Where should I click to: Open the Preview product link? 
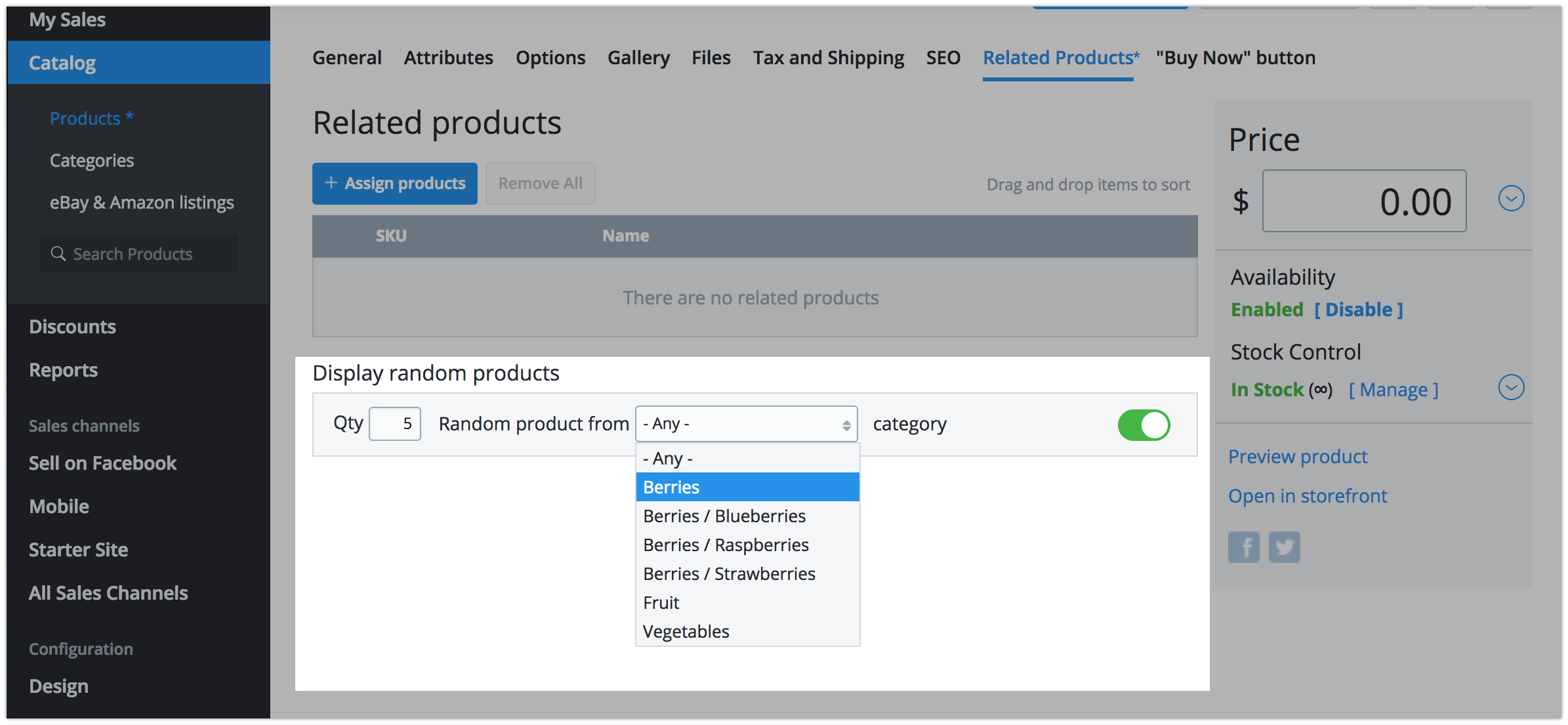(1297, 457)
